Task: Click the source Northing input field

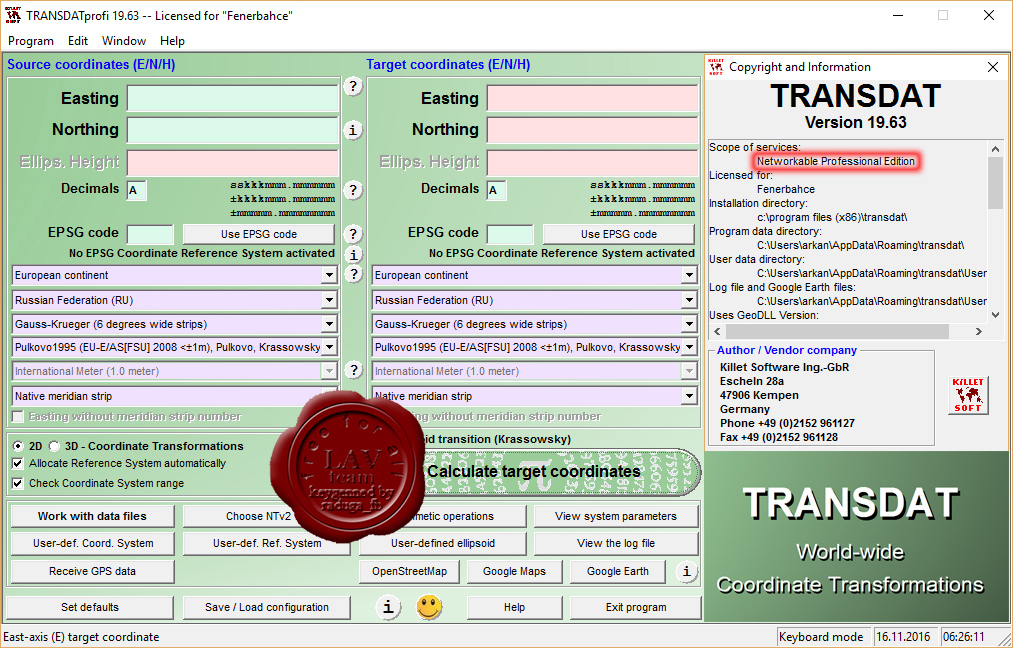Action: click(x=233, y=130)
